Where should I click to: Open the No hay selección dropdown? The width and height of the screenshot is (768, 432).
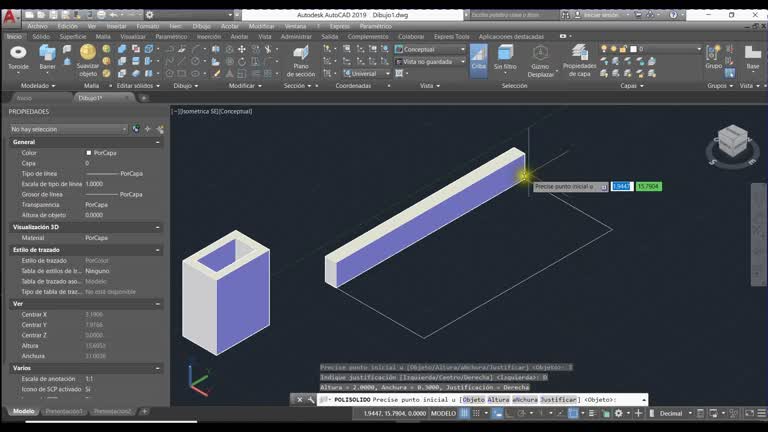[69, 129]
